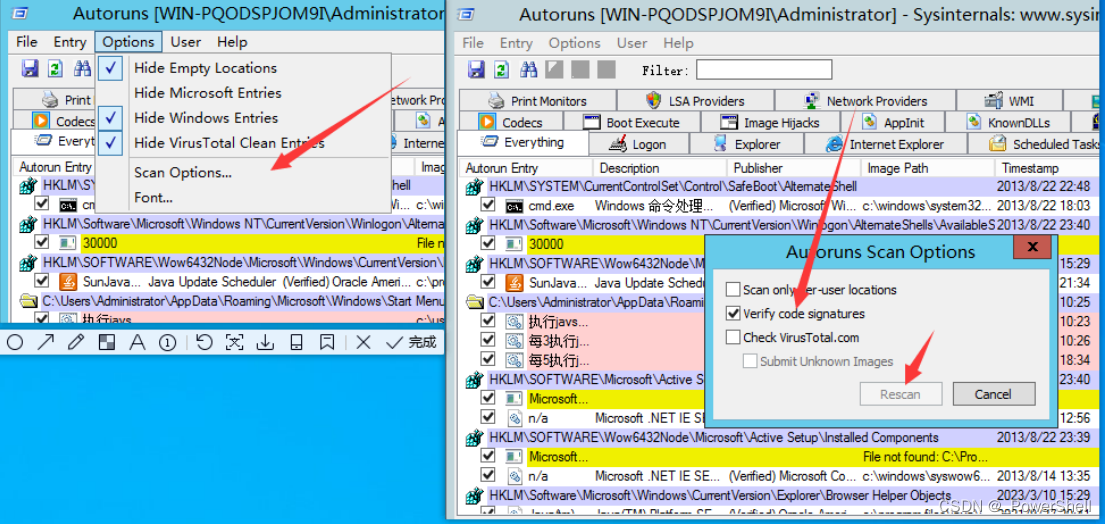The width and height of the screenshot is (1106, 524).
Task: Enable the Check VirusTotal.com checkbox
Action: coord(734,338)
